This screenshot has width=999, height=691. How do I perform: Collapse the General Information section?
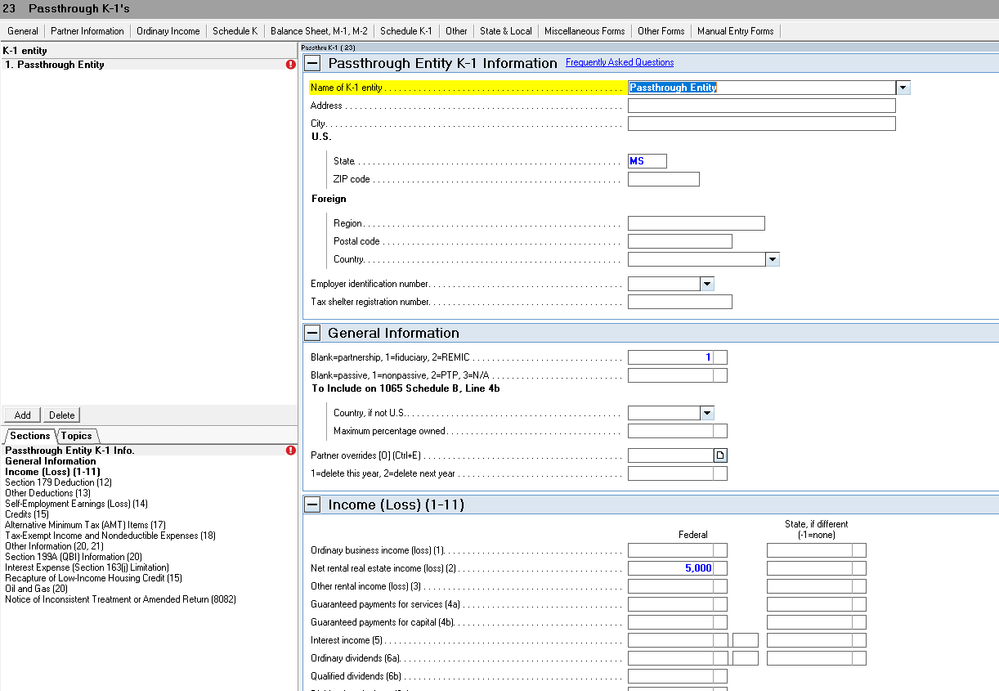click(313, 333)
